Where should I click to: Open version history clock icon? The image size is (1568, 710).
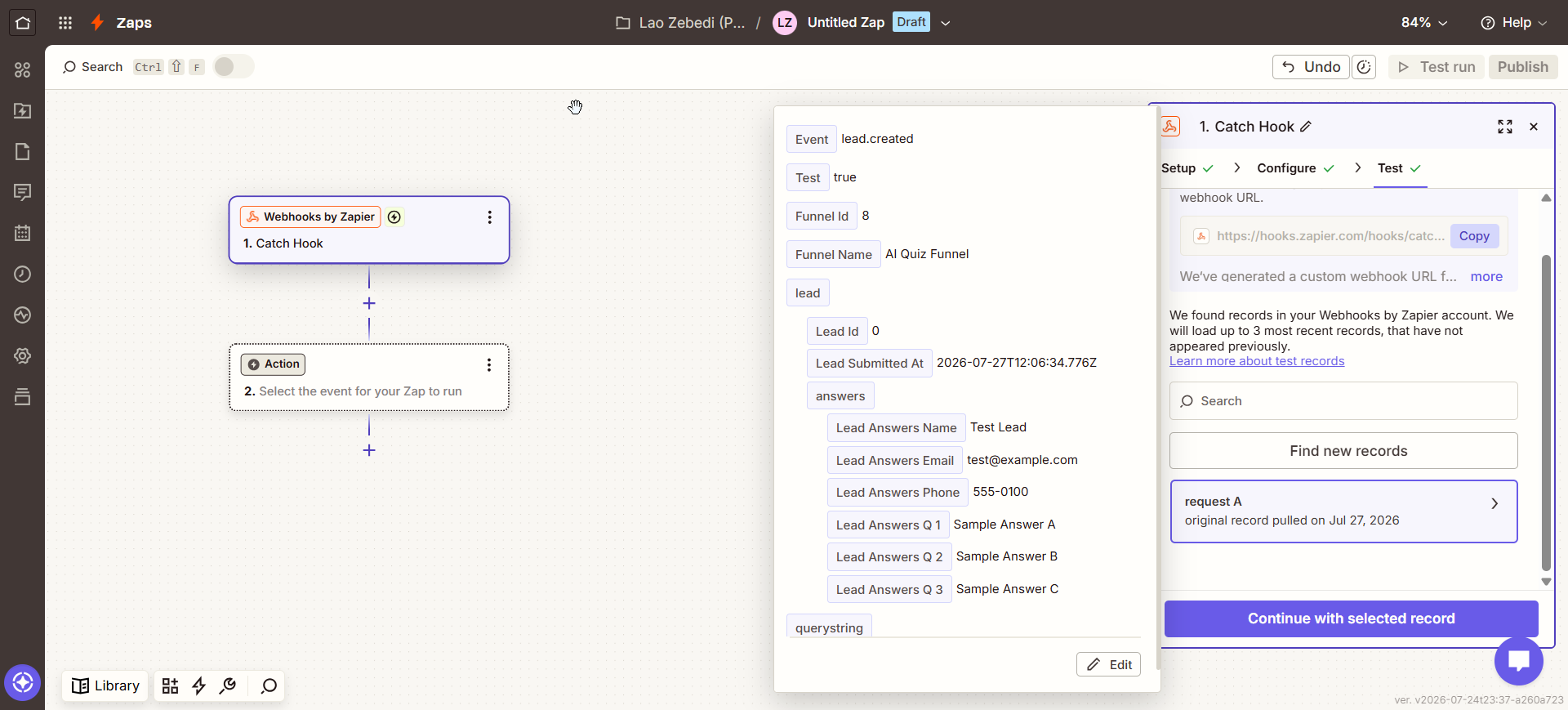(x=1364, y=67)
